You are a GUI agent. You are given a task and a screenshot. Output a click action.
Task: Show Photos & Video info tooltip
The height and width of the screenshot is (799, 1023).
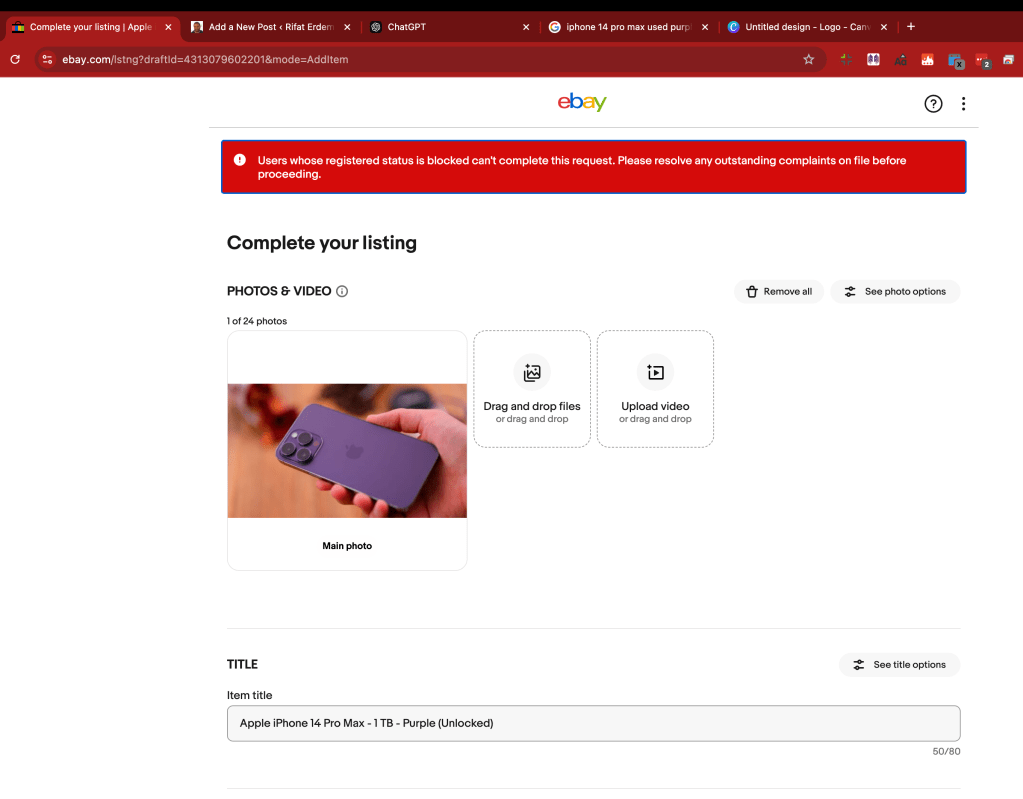coord(342,292)
